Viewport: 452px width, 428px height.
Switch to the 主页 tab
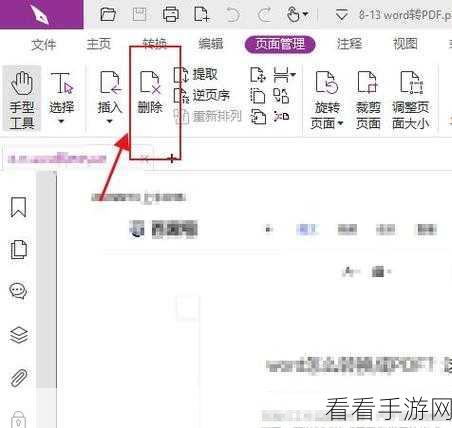click(x=99, y=44)
